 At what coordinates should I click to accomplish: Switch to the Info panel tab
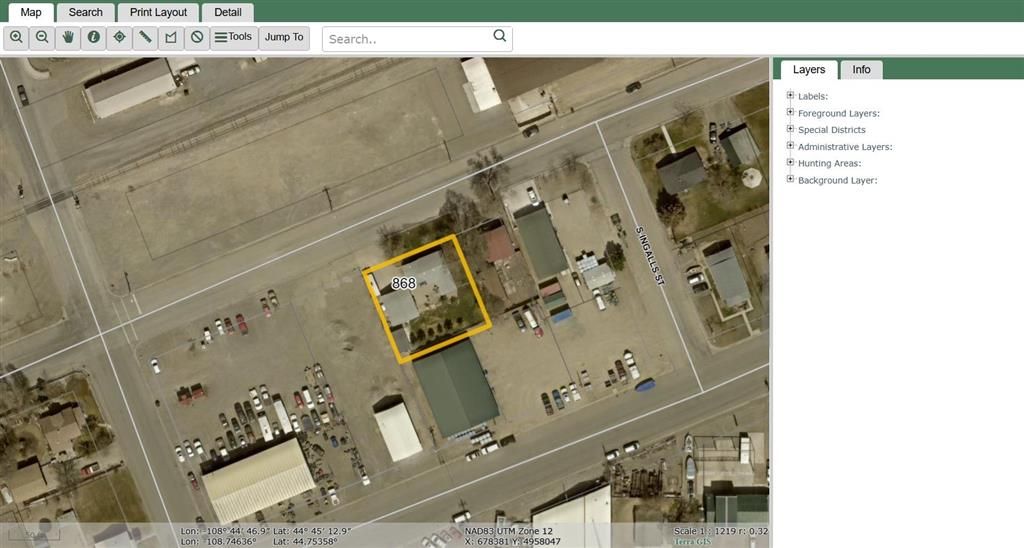coord(861,70)
